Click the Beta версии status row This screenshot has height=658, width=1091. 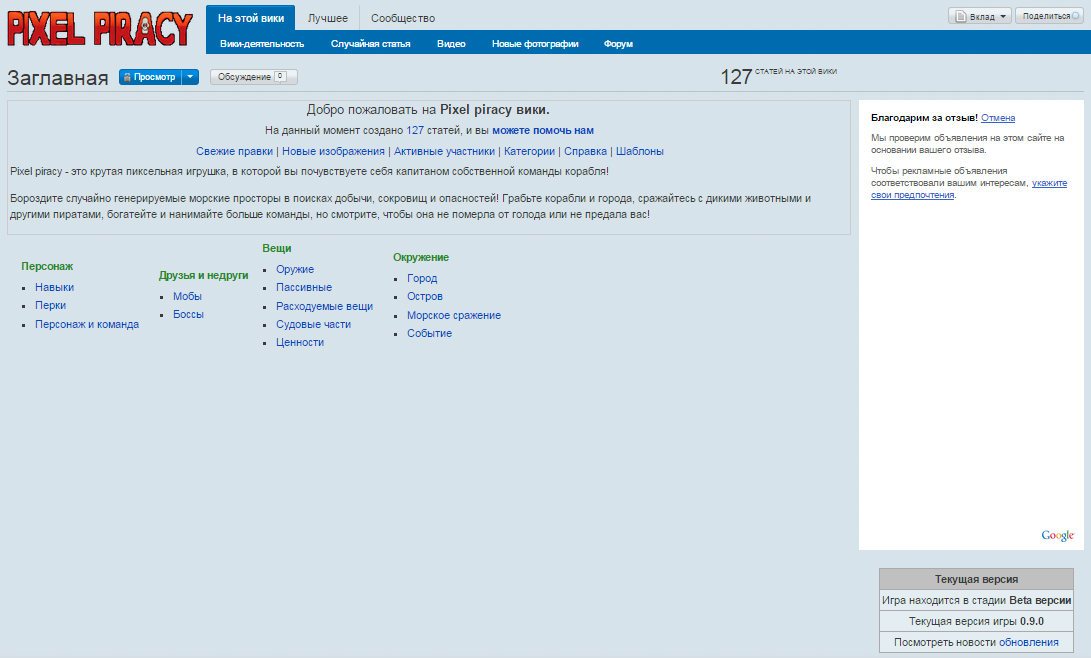pyautogui.click(x=976, y=600)
